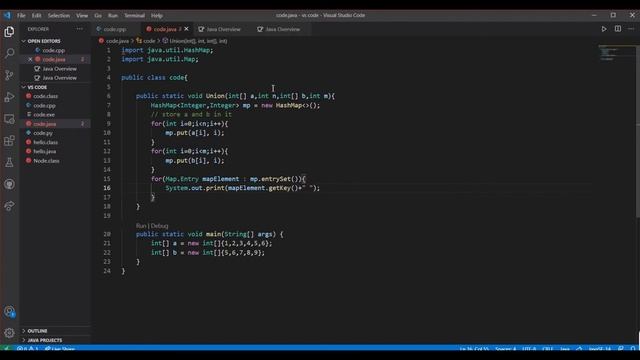
Task: Open code.class in the file tree
Action: 45,96
